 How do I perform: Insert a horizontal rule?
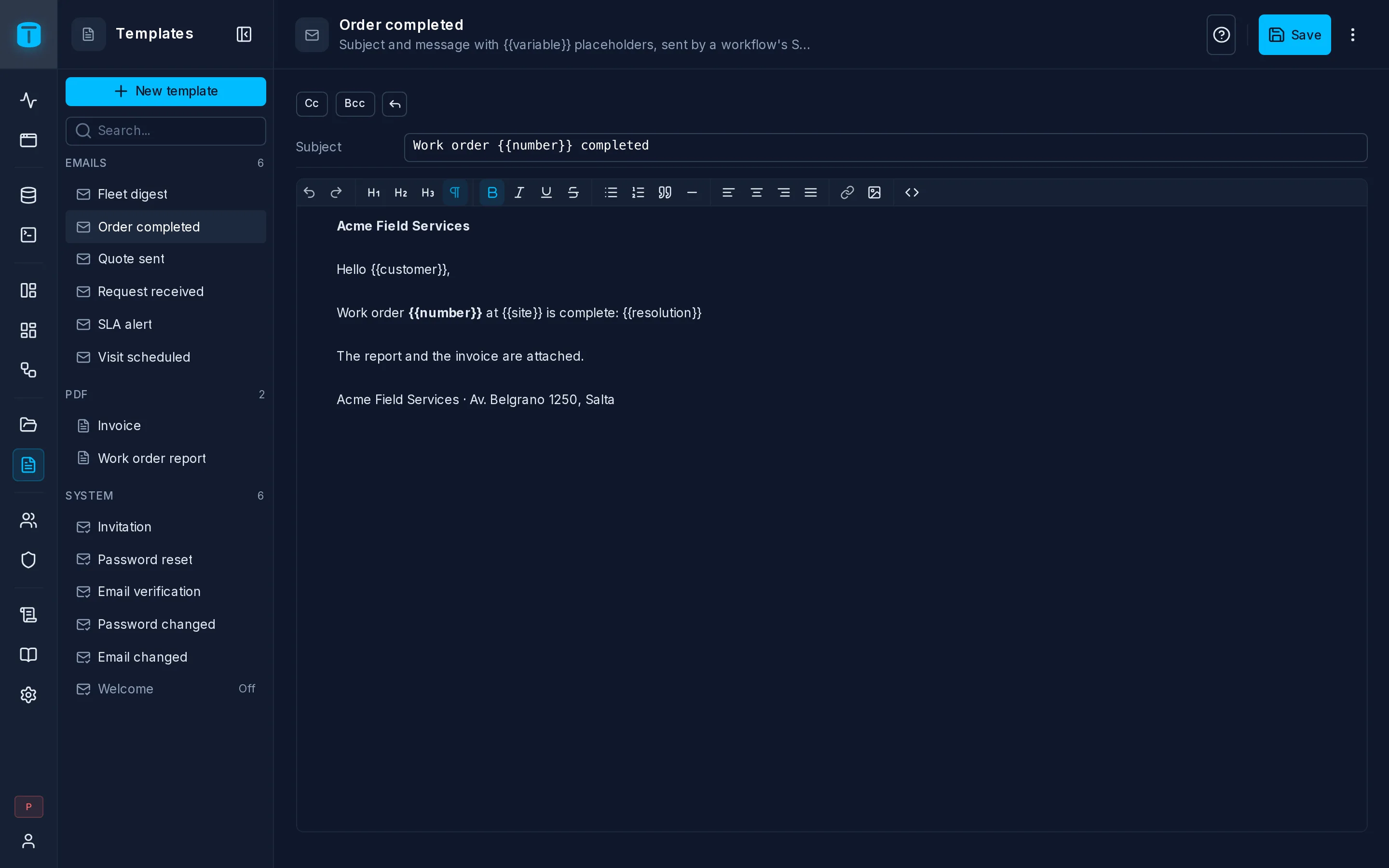692,192
